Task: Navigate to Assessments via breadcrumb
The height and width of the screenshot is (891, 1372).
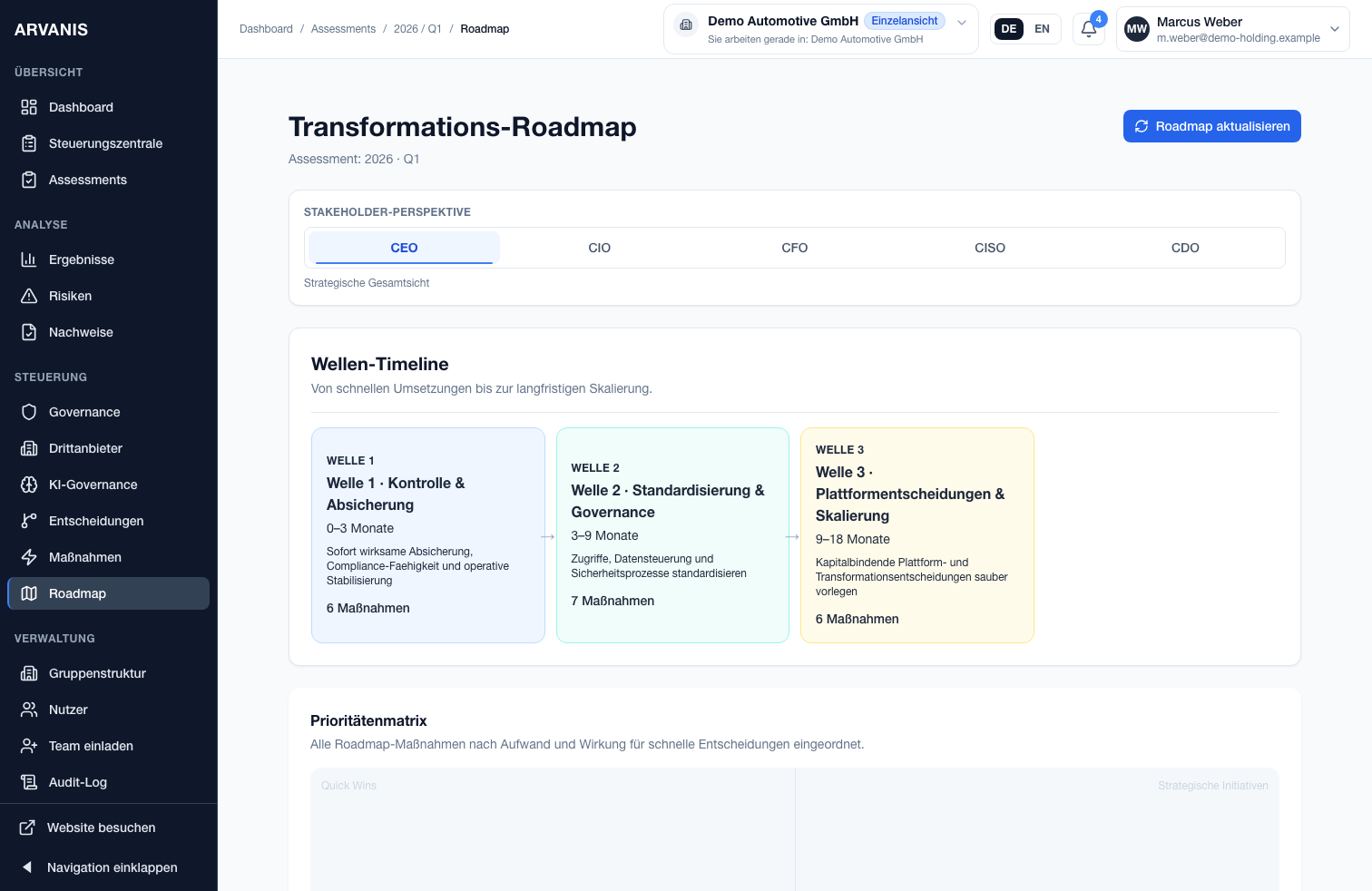Action: coord(343,28)
